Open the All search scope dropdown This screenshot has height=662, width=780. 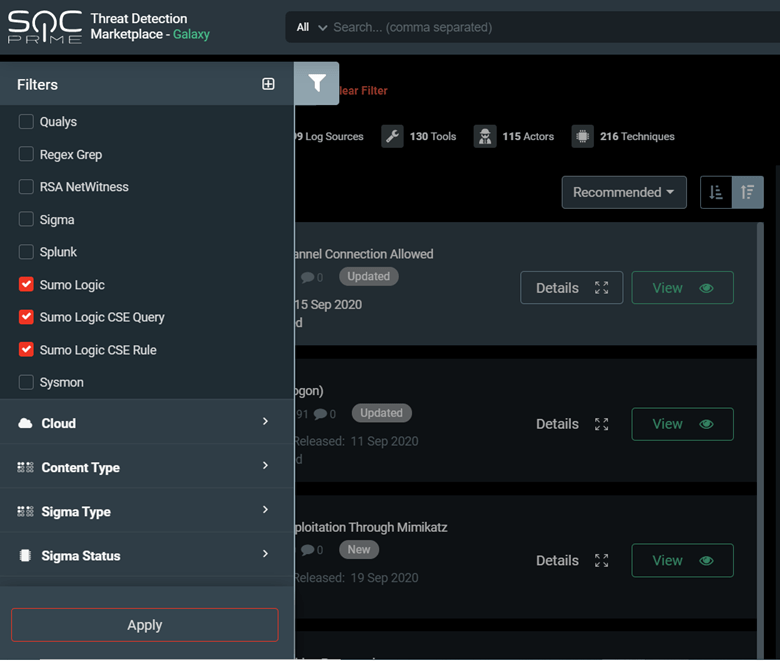311,27
